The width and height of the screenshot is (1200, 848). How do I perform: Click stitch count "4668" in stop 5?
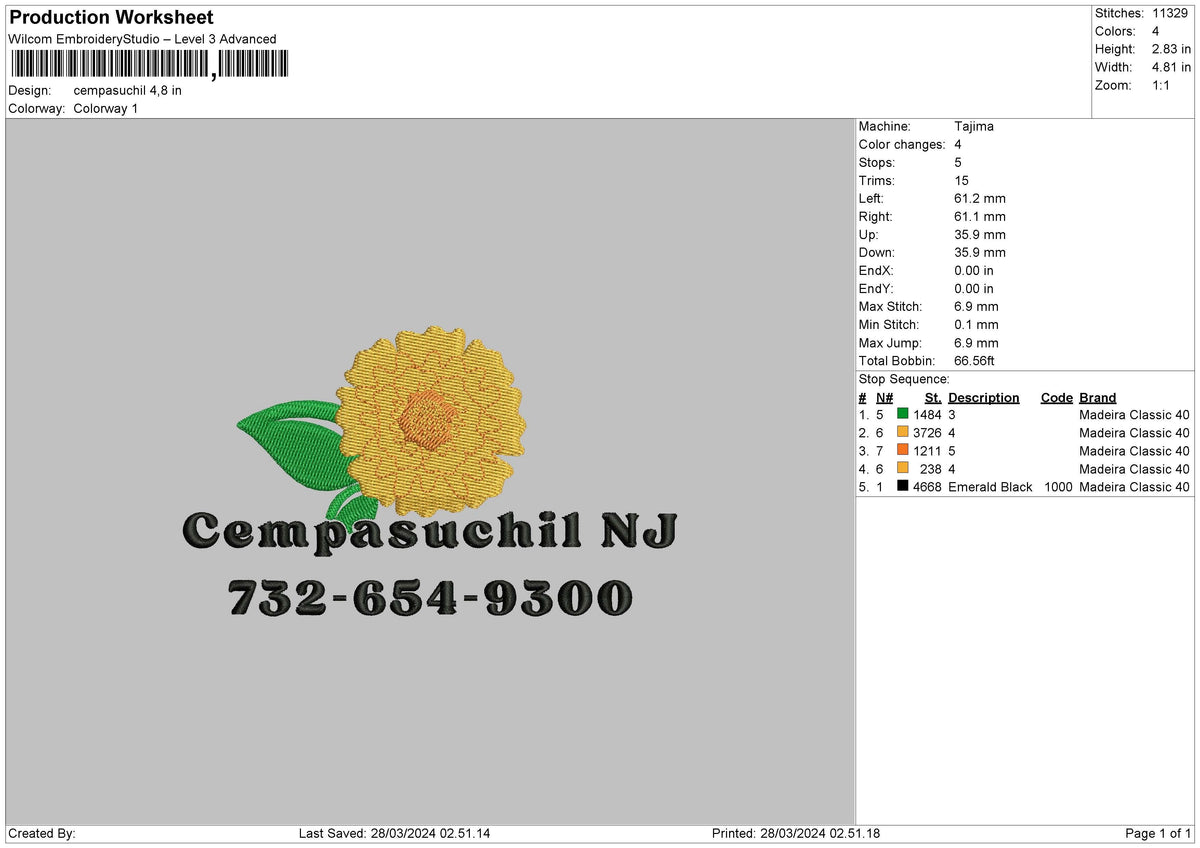pos(928,487)
